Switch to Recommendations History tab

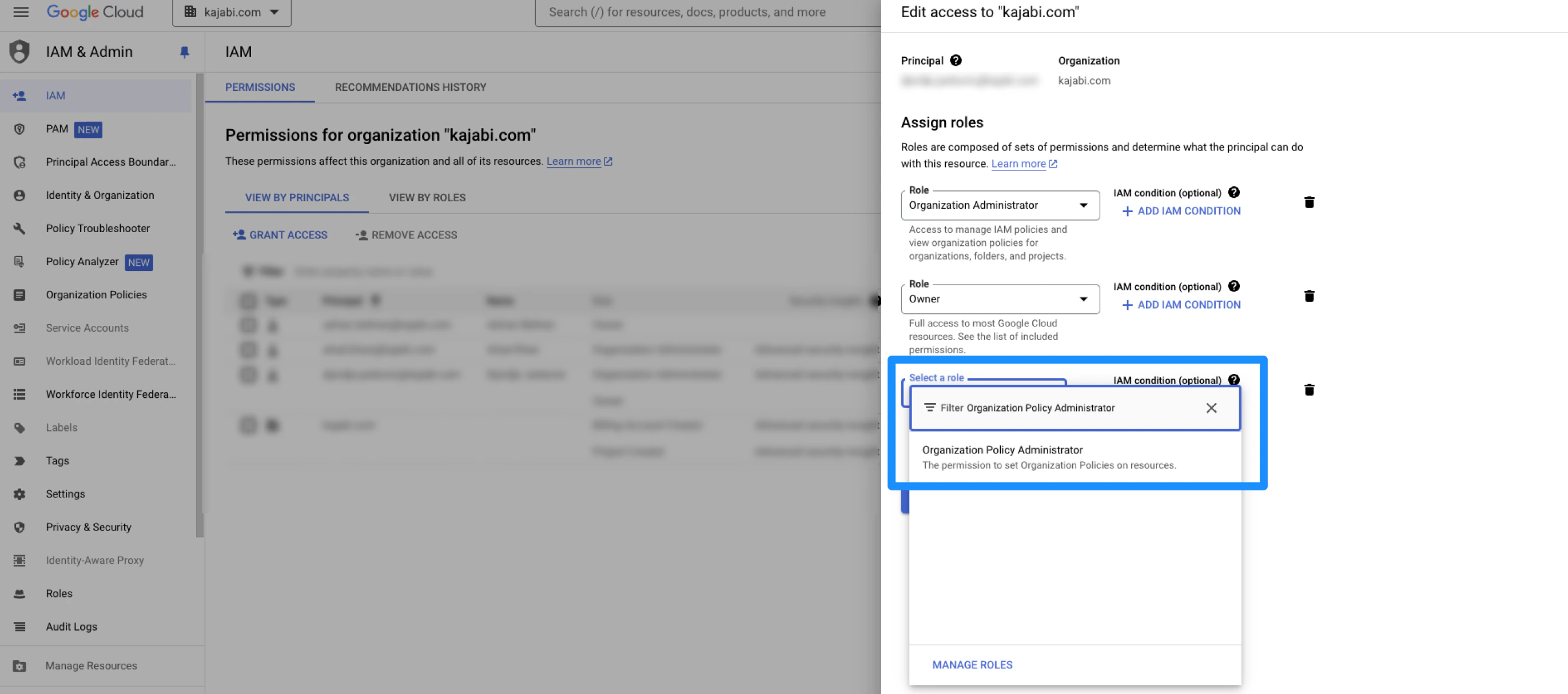410,87
